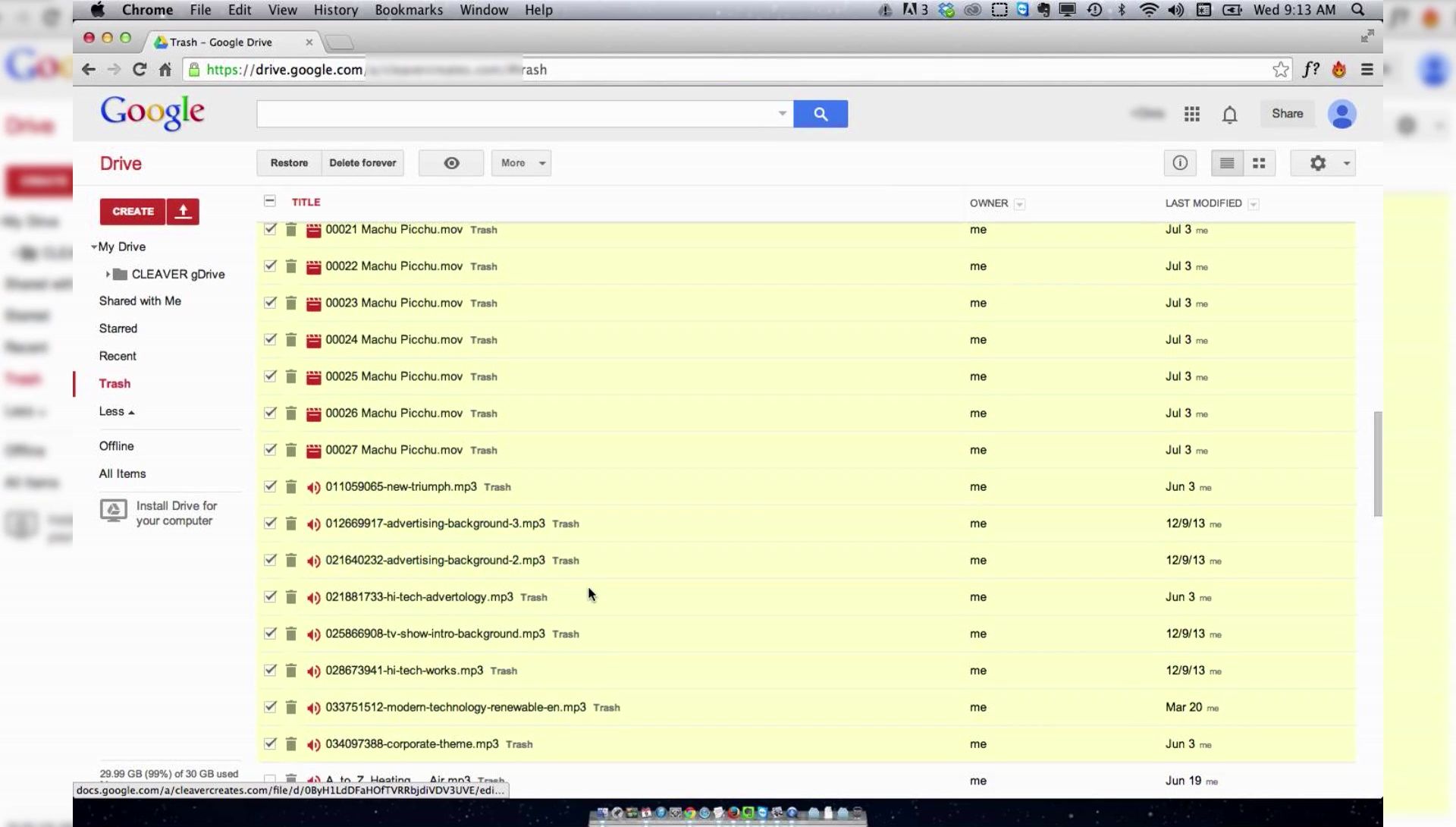This screenshot has width=1456, height=827.
Task: Click trash icon of 00021 Machu Picchu.mov
Action: (291, 229)
